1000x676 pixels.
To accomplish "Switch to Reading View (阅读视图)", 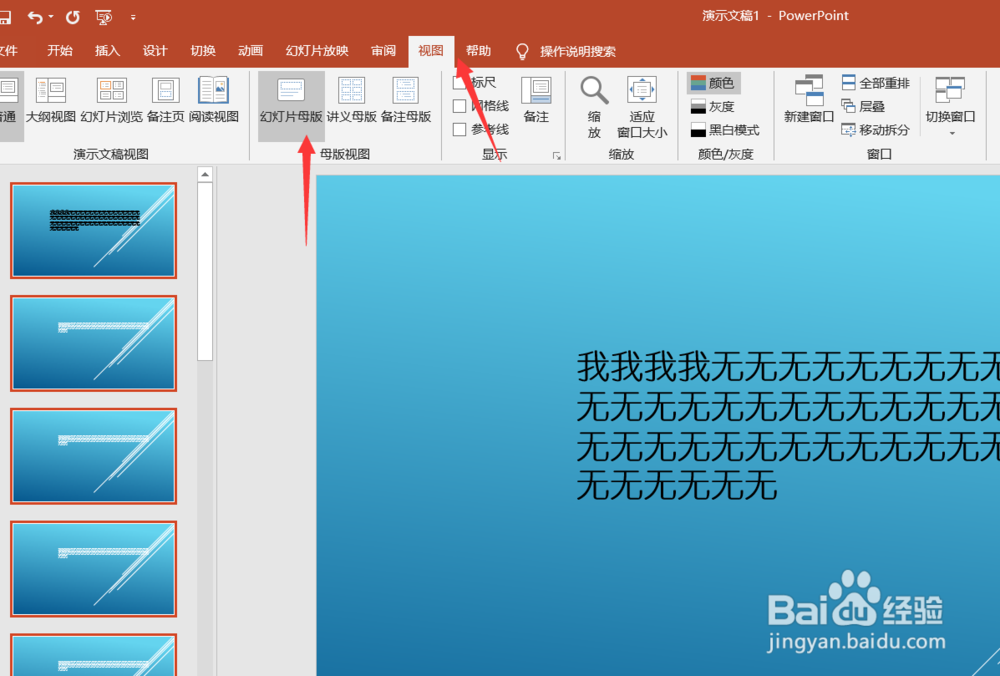I will coord(214,99).
